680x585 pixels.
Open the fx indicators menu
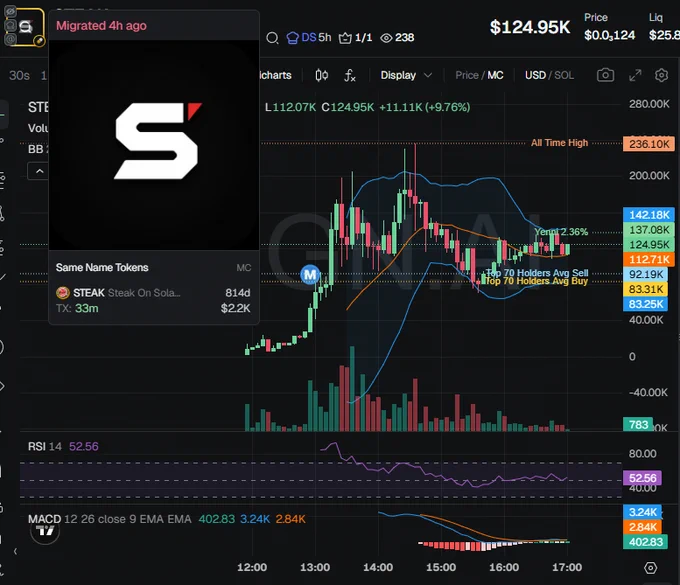point(350,75)
